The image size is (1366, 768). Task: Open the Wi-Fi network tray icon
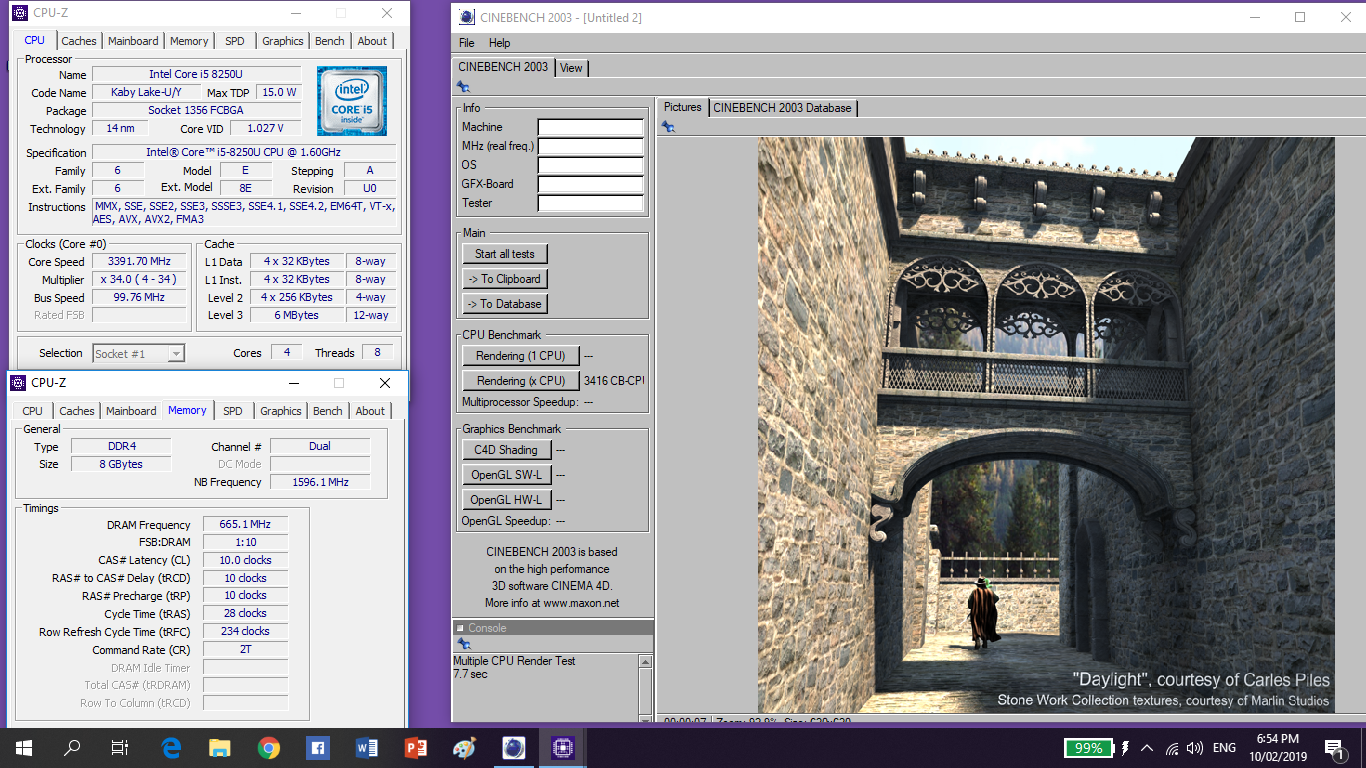tap(1170, 748)
